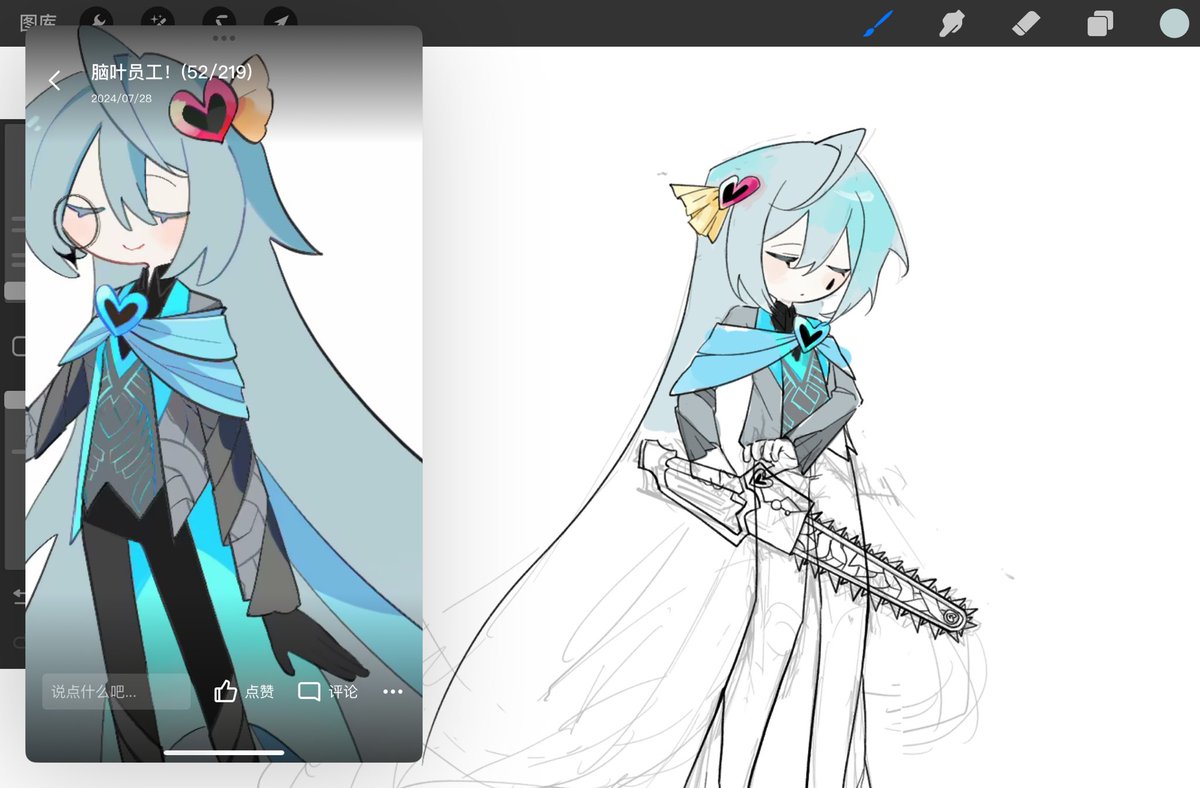Screen dimensions: 1200x788
Task: Click the 说点什么吧 comment input field
Action: click(116, 691)
